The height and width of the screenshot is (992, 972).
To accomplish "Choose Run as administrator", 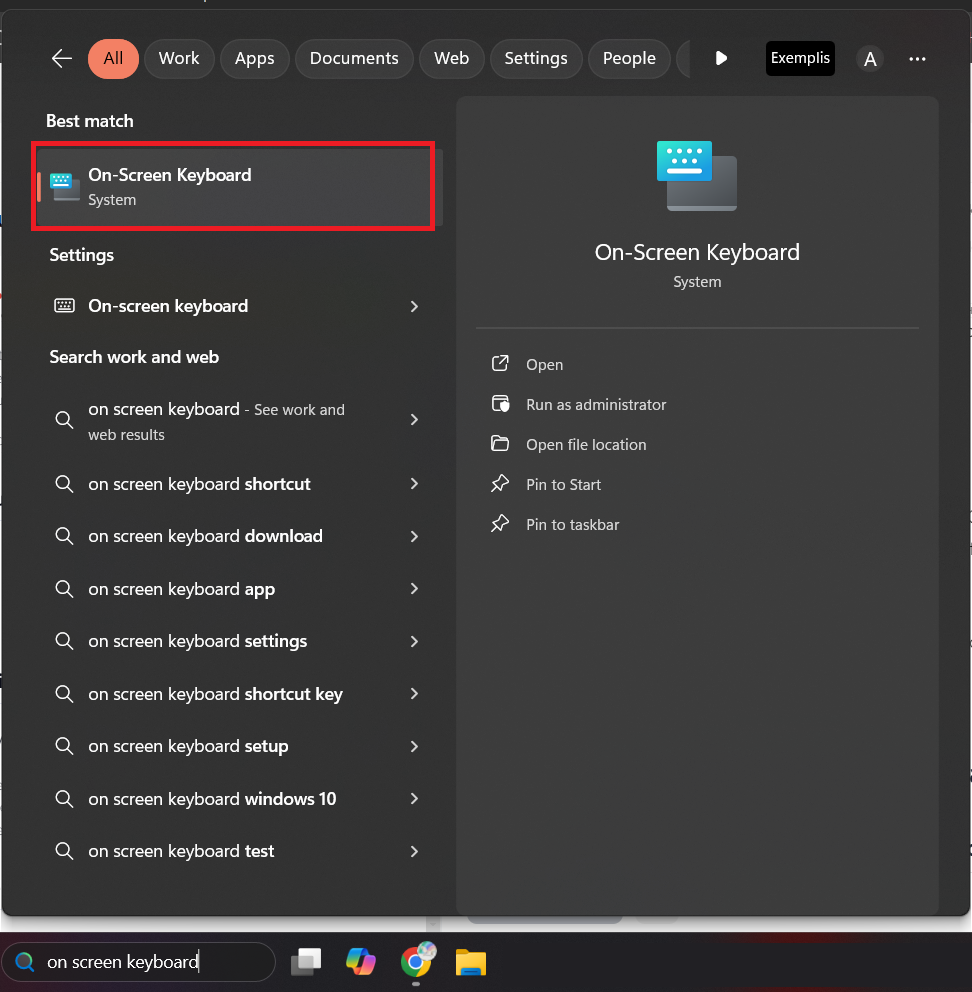I will 596,405.
